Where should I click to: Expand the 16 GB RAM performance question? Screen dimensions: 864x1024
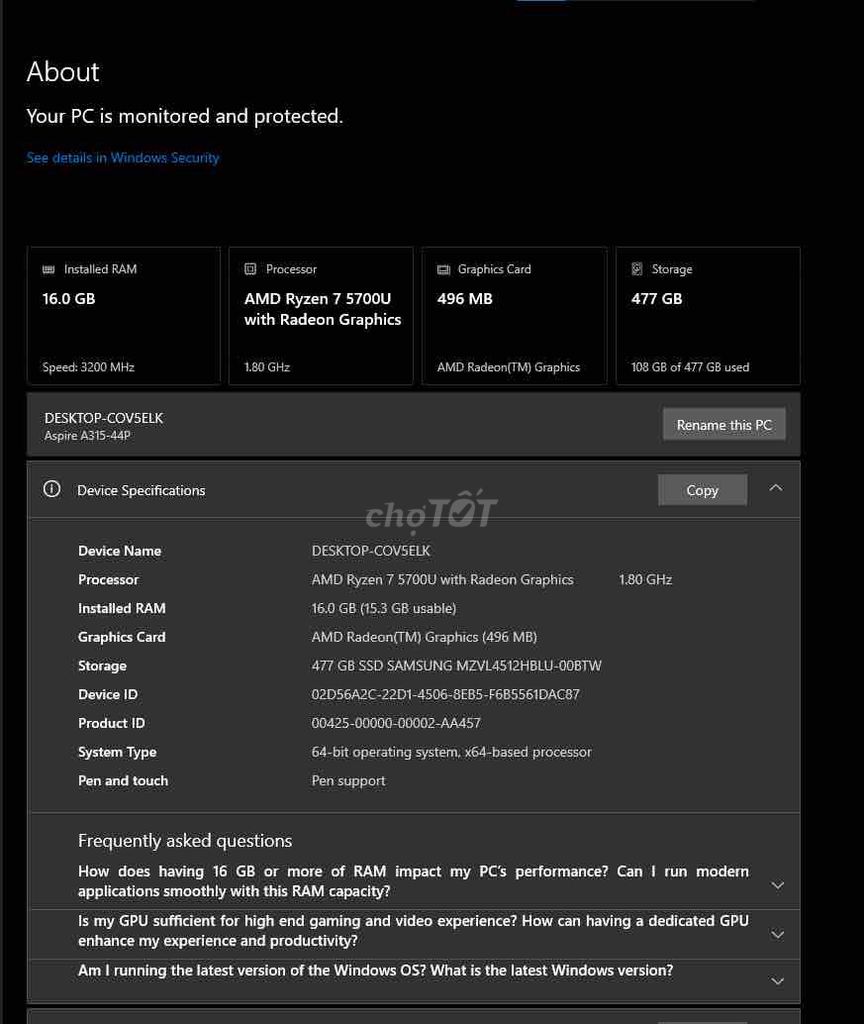[777, 886]
